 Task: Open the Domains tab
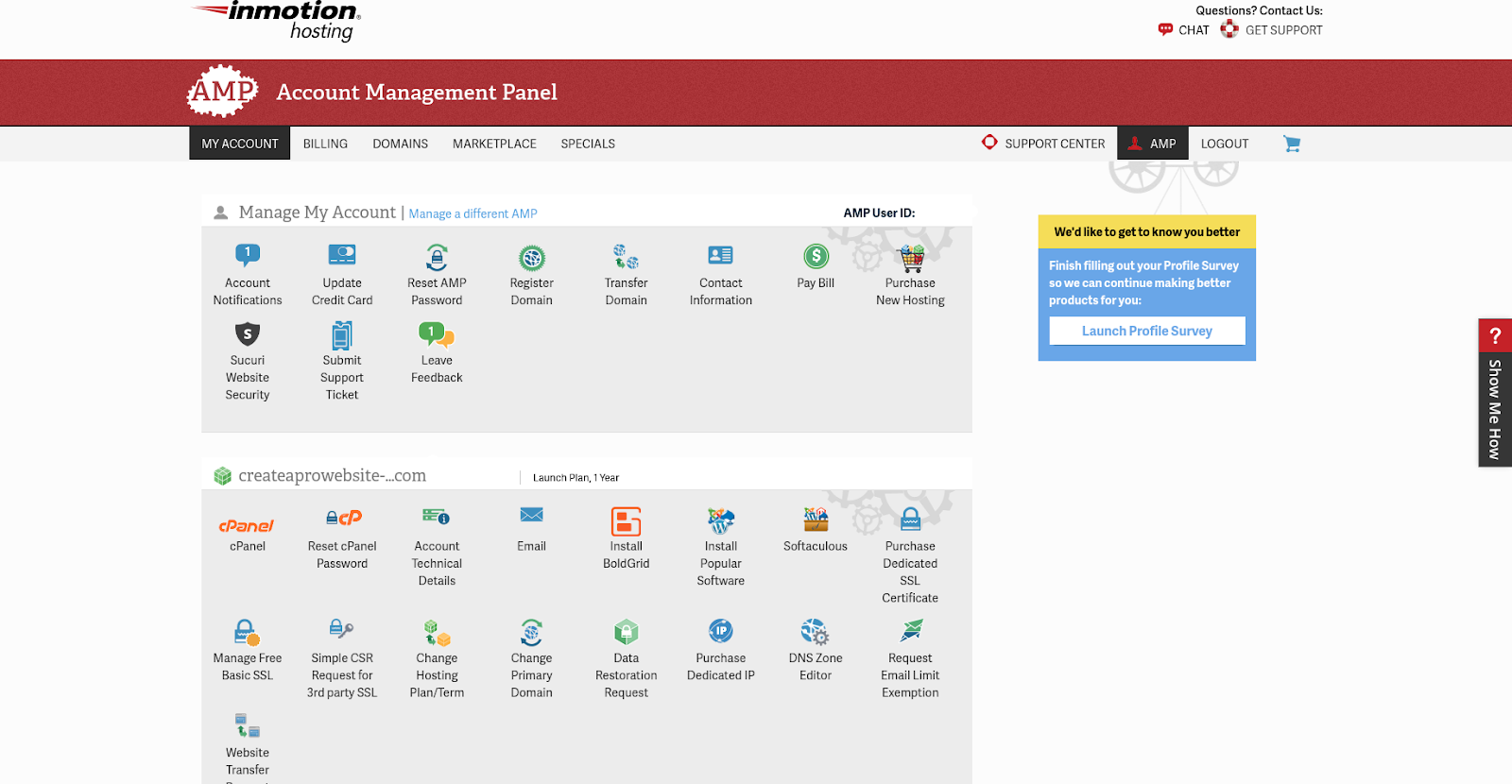(x=400, y=144)
